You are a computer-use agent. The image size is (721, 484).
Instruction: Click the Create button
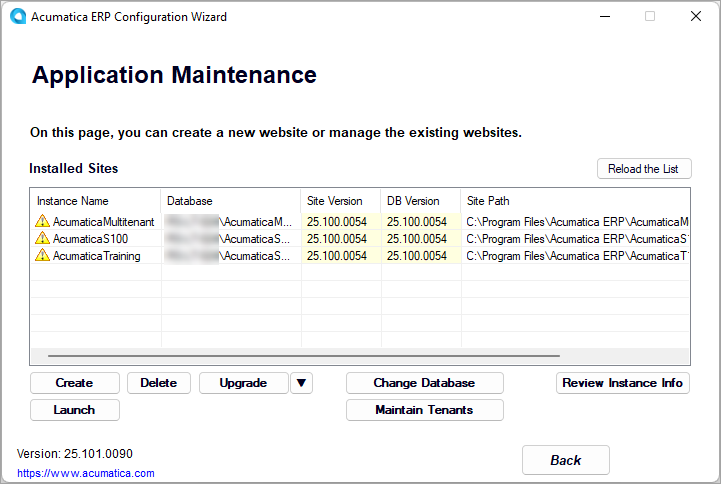pyautogui.click(x=74, y=383)
